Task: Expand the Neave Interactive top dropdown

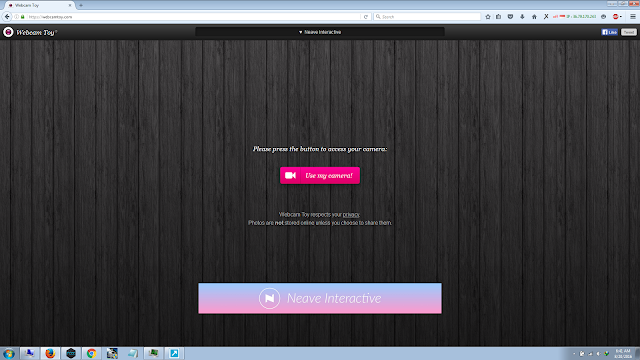Action: (320, 32)
